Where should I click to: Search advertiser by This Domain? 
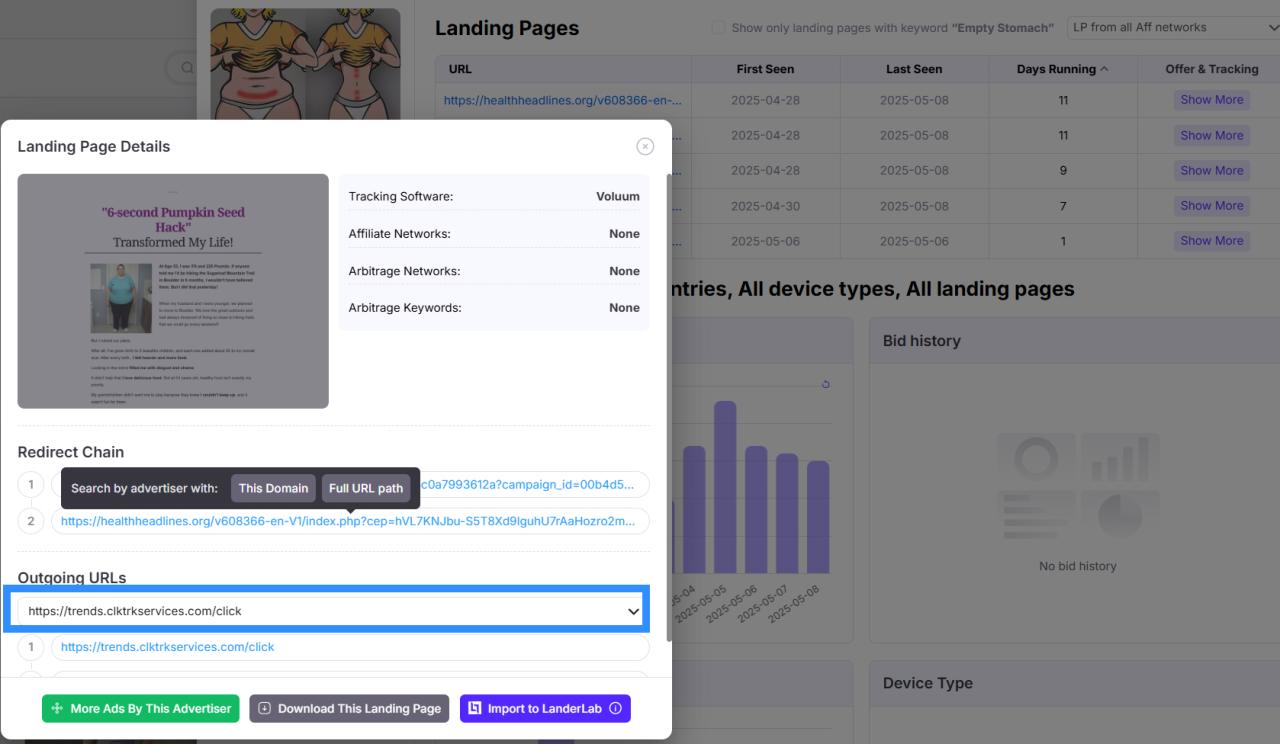273,488
